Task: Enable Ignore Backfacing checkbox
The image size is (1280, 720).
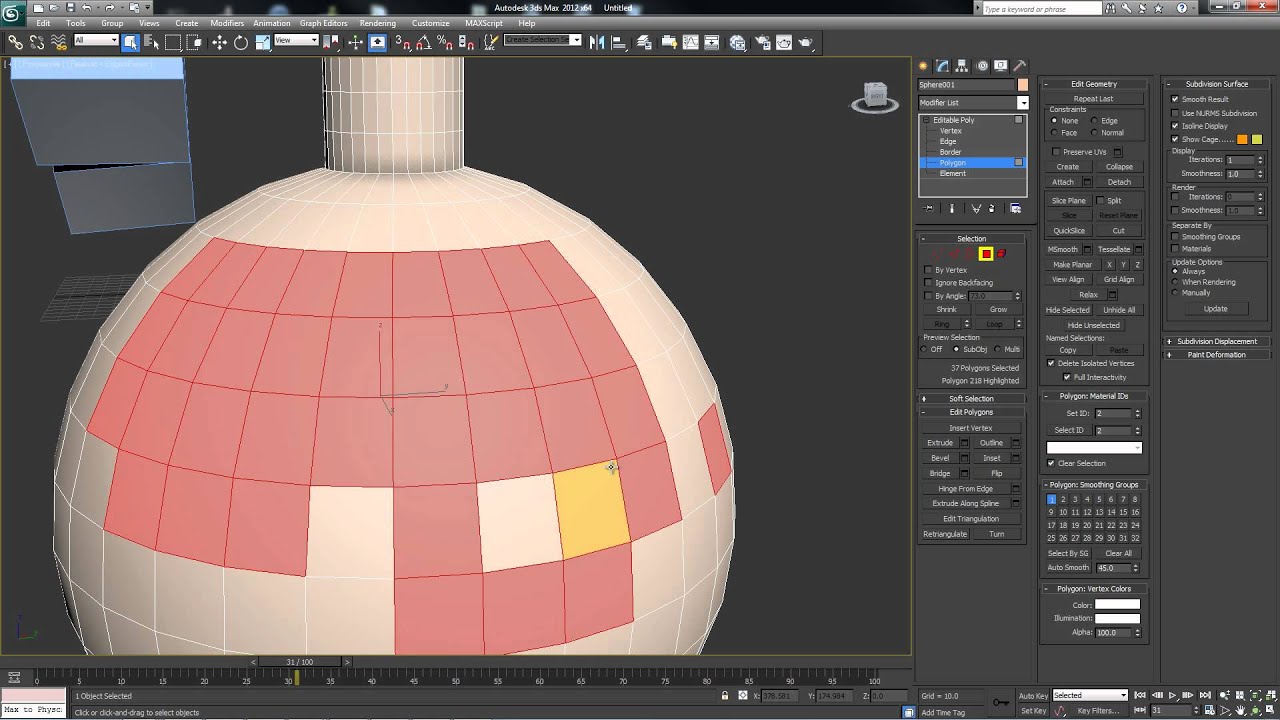Action: point(929,283)
